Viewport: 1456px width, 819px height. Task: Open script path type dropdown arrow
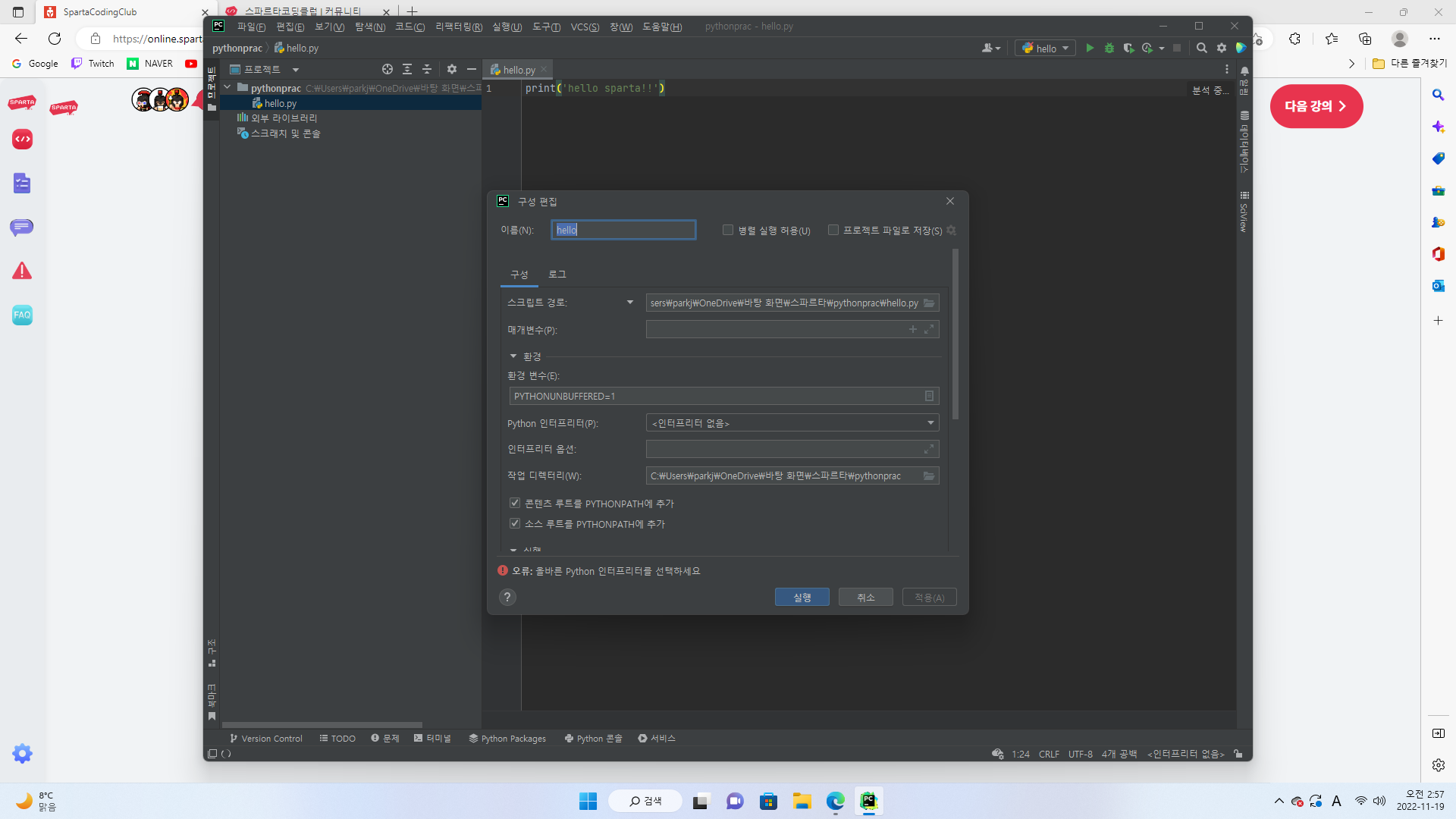click(630, 303)
